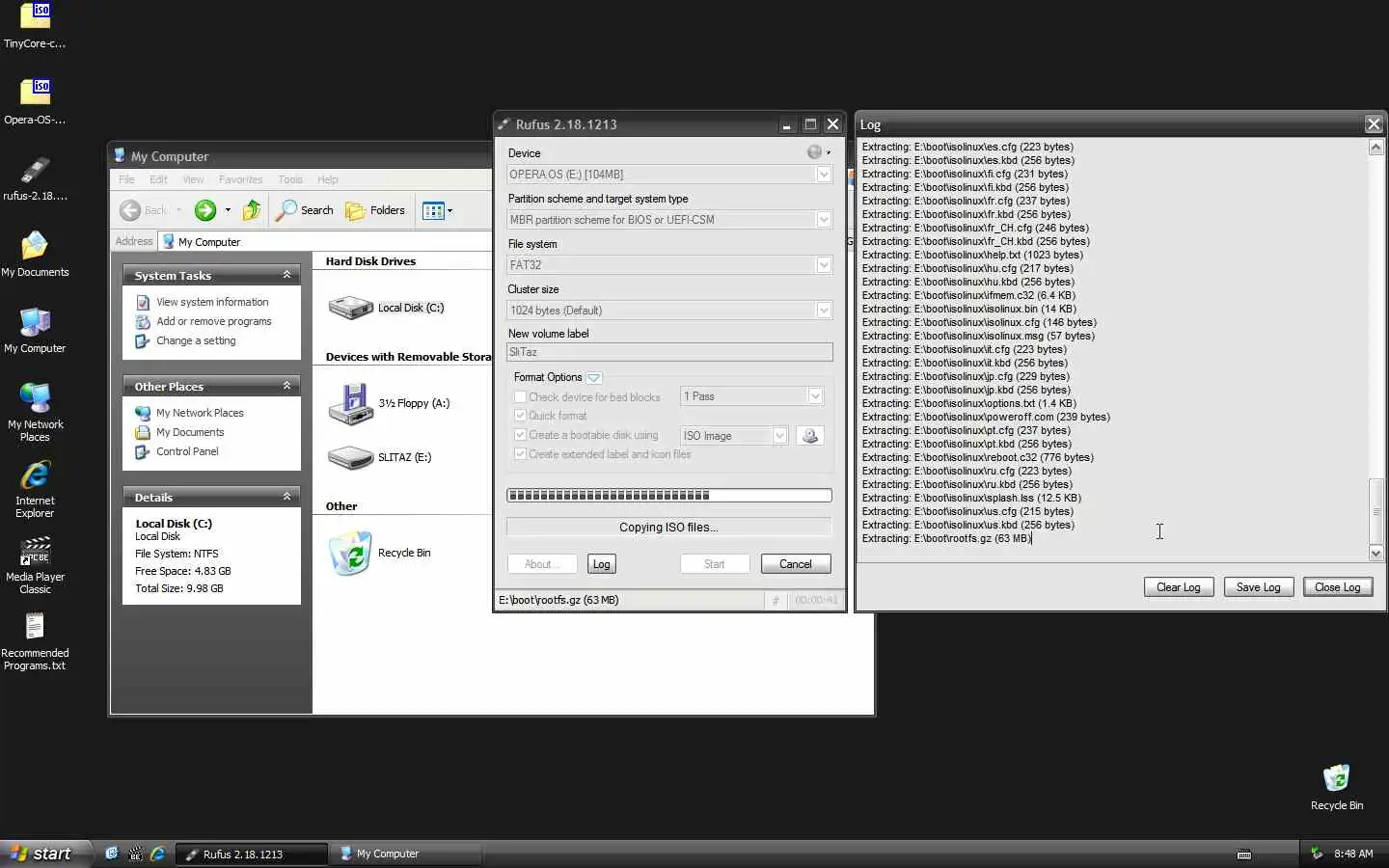This screenshot has width=1389, height=868.
Task: Click Rufus select ISO disc button
Action: [810, 436]
